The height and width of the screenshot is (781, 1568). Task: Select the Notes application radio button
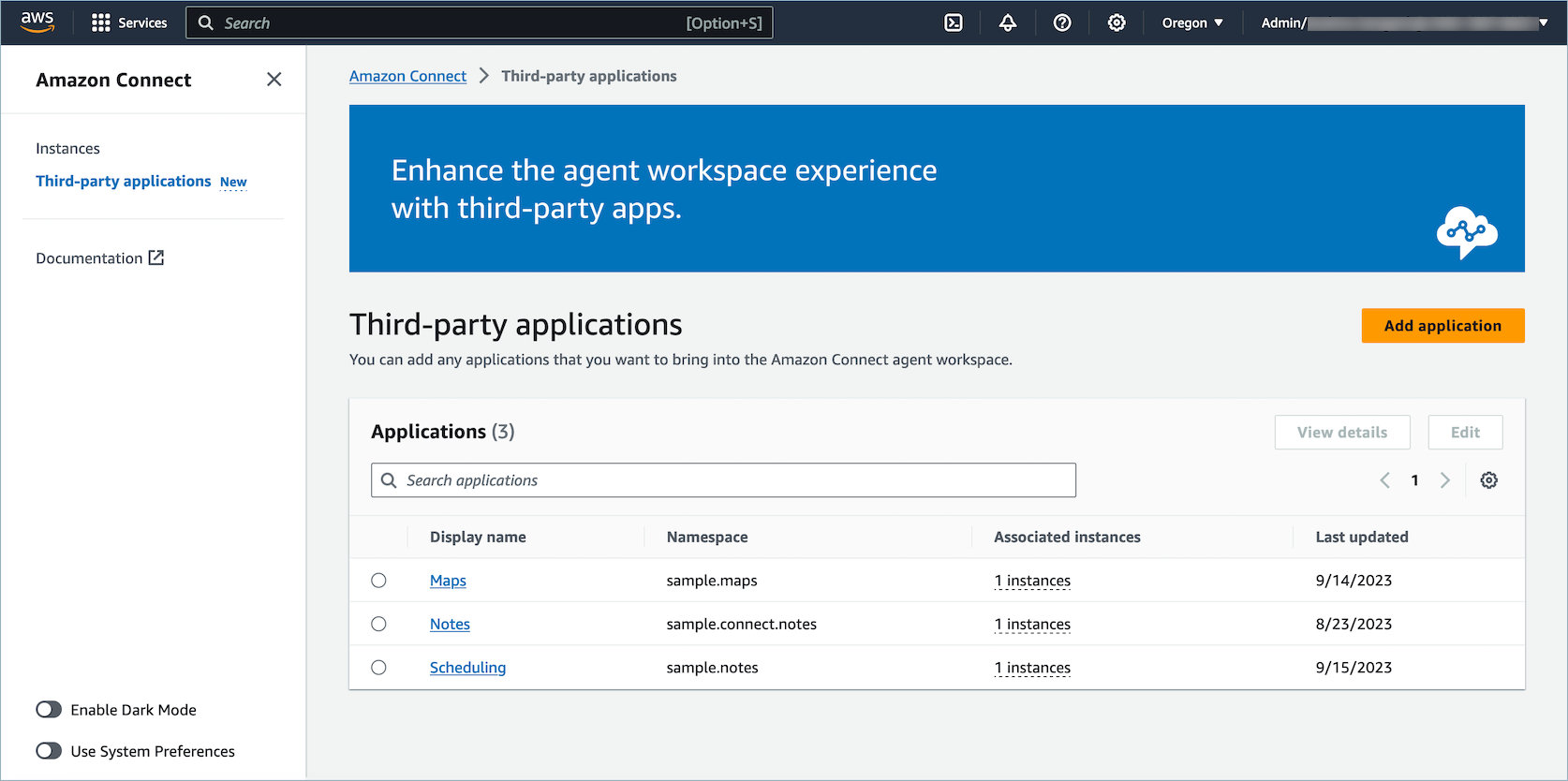pos(378,624)
